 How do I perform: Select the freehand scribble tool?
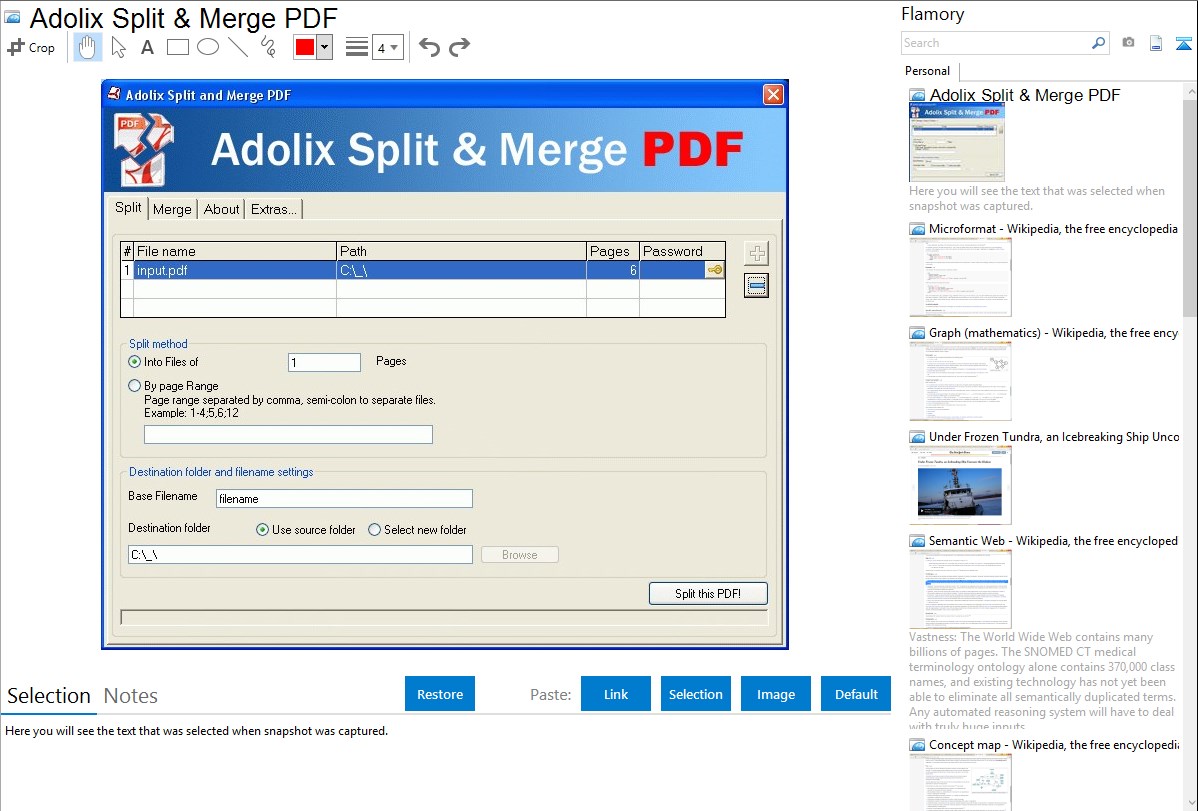pyautogui.click(x=268, y=47)
